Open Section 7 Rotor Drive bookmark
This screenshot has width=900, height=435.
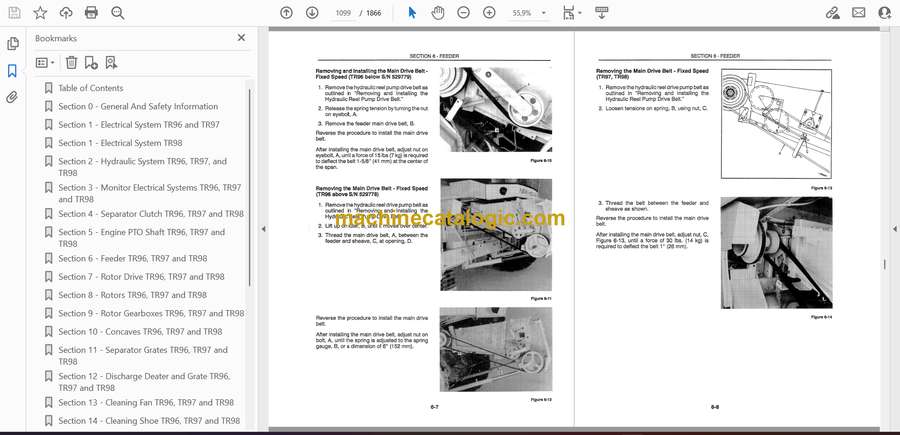coord(141,277)
